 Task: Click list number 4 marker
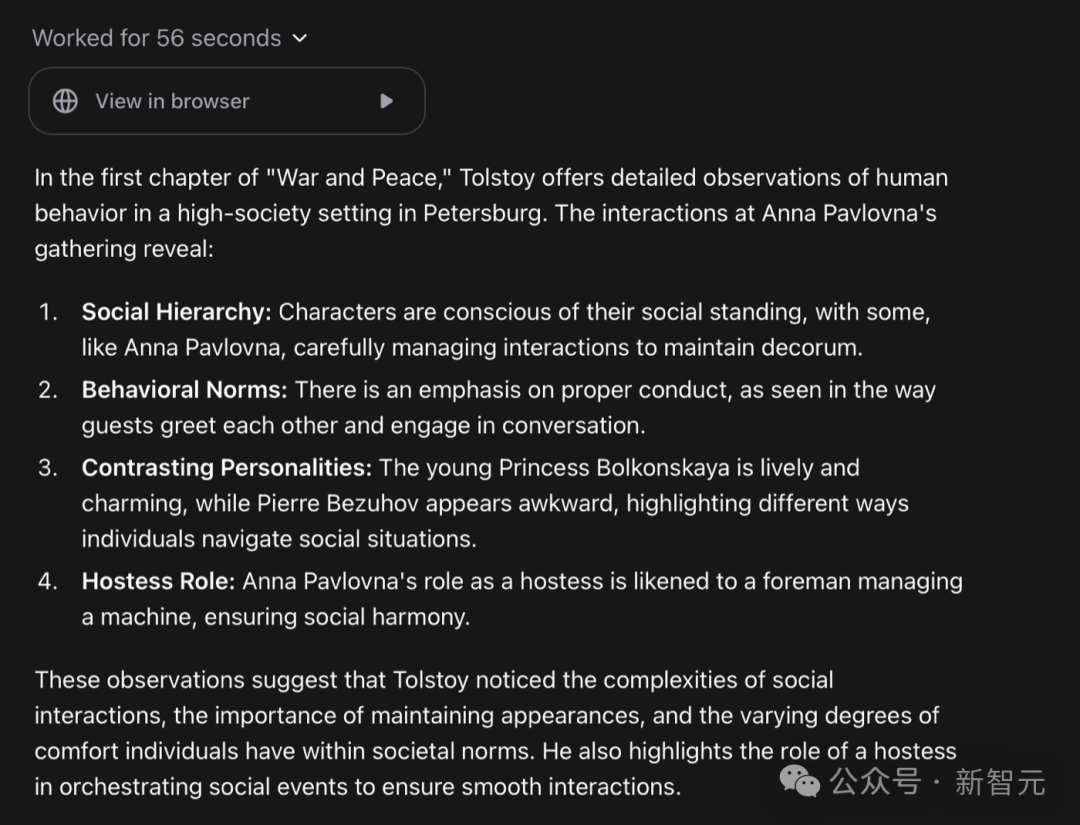48,581
